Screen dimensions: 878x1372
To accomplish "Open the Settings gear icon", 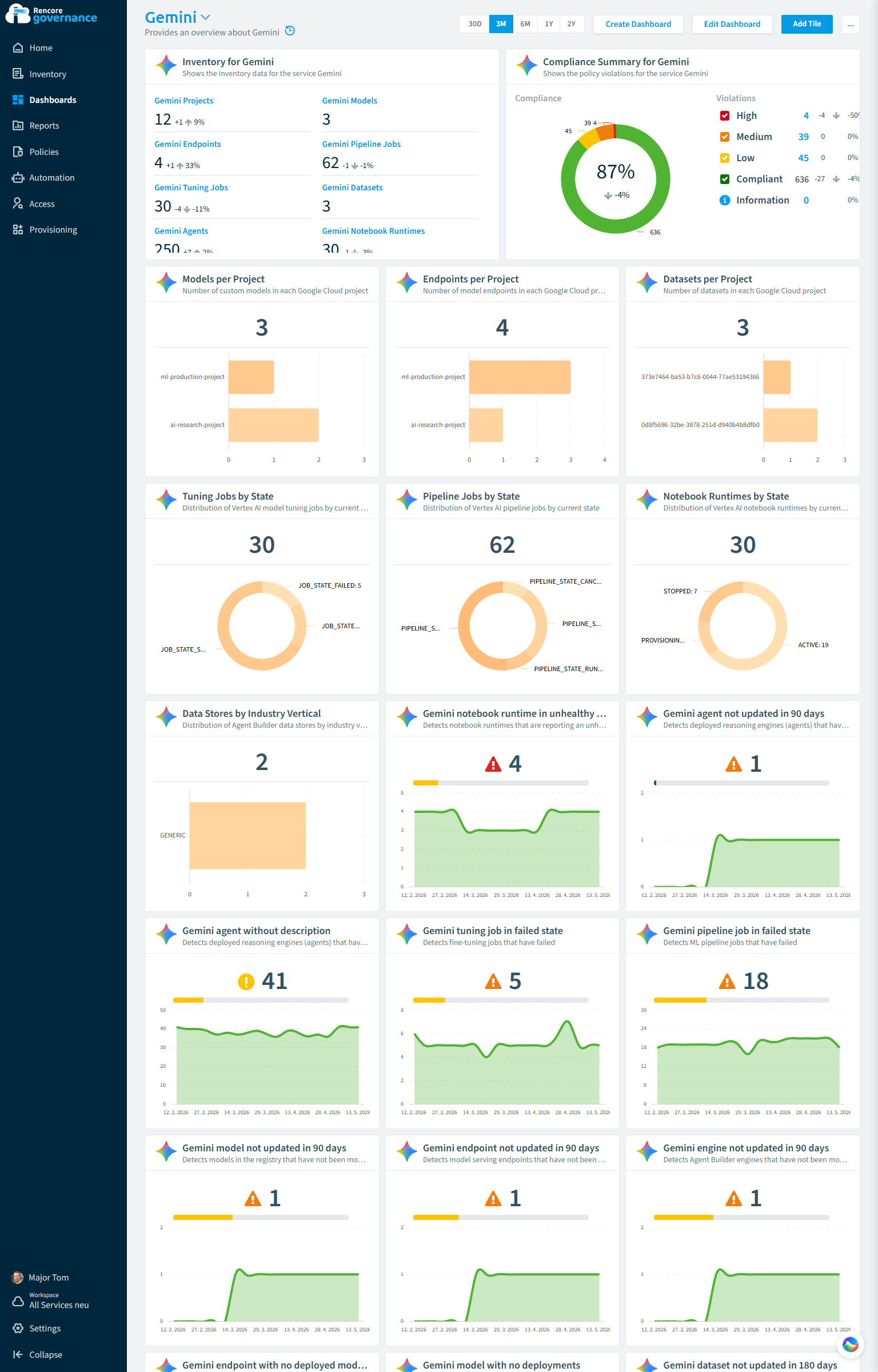I will tap(18, 1328).
